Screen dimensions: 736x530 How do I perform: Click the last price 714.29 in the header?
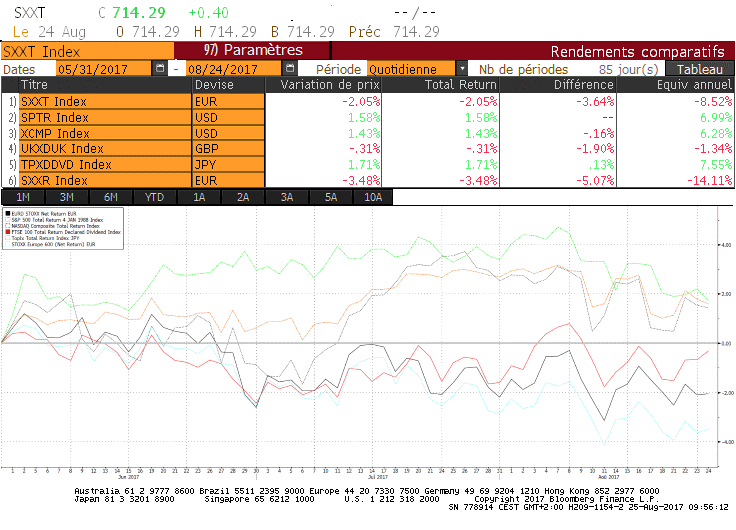[x=139, y=13]
